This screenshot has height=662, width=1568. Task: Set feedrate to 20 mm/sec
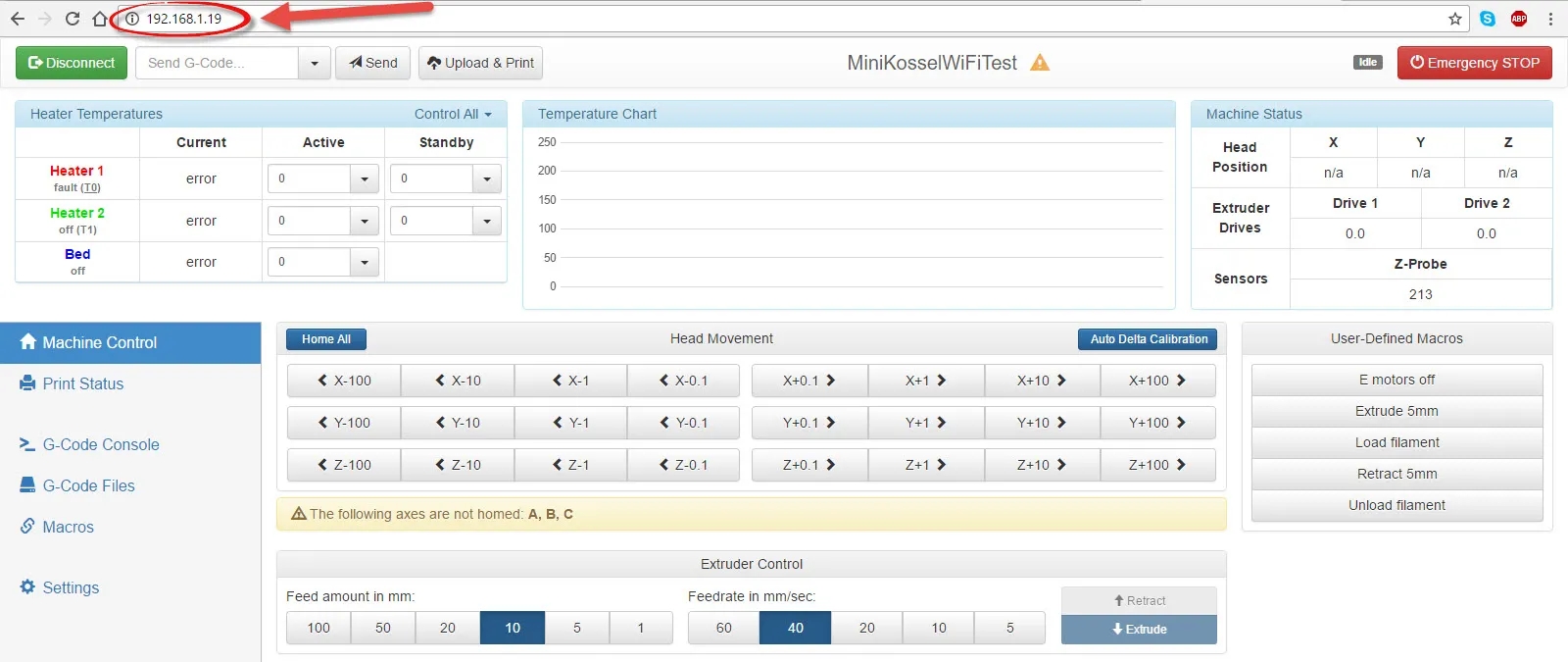point(866,628)
